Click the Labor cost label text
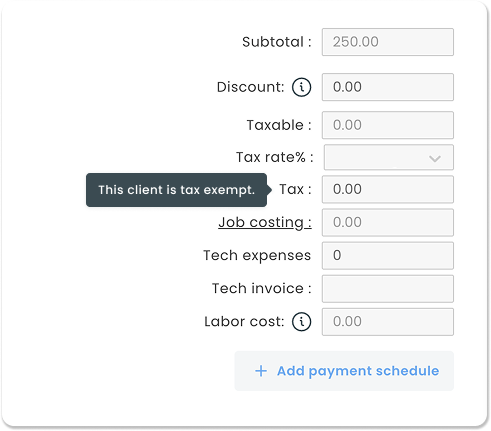 click(244, 322)
